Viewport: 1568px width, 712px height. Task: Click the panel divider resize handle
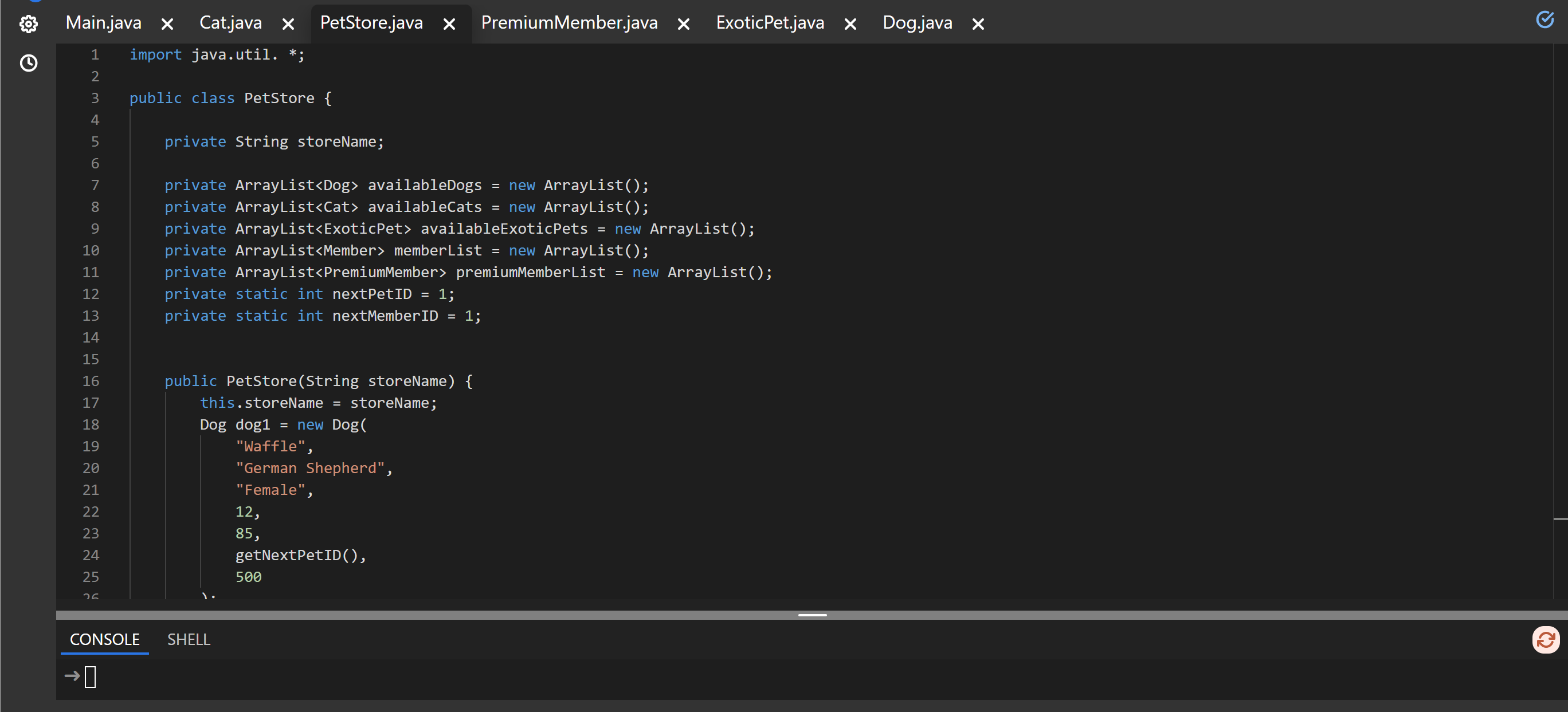(x=812, y=615)
